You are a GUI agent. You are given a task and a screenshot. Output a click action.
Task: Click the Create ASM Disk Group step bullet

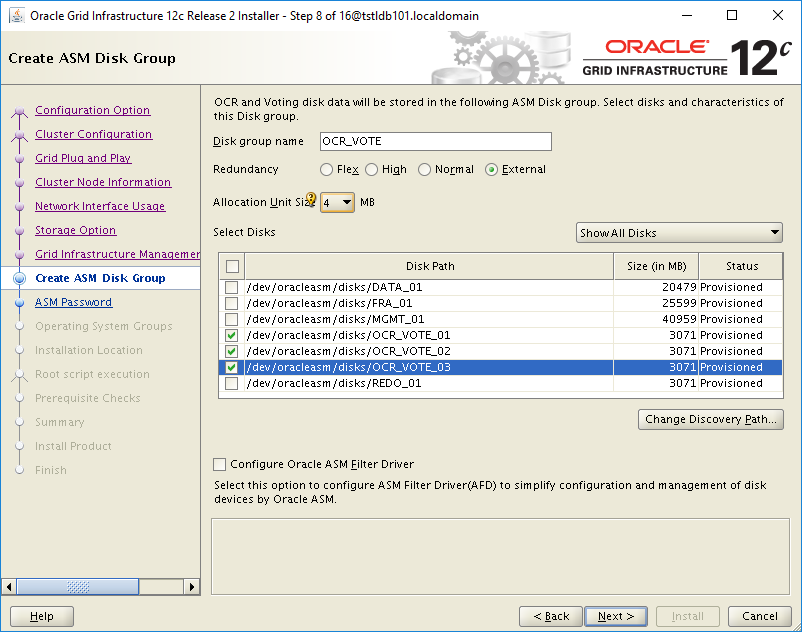click(x=19, y=278)
